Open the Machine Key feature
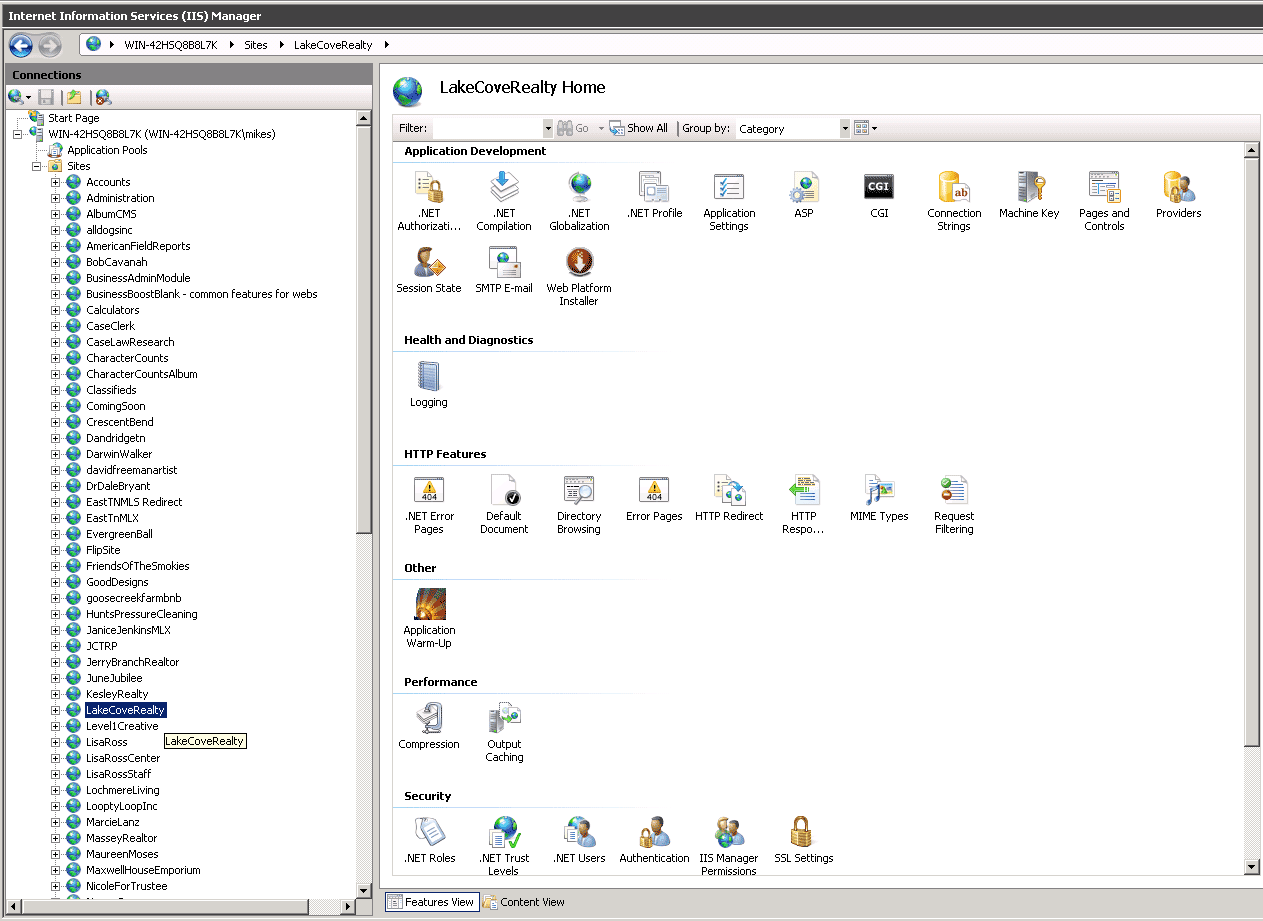This screenshot has height=921, width=1263. tap(1029, 195)
